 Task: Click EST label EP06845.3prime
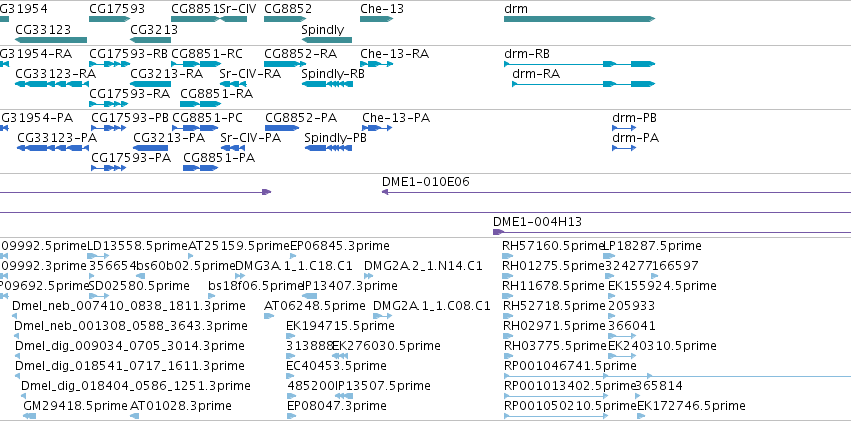tap(340, 246)
